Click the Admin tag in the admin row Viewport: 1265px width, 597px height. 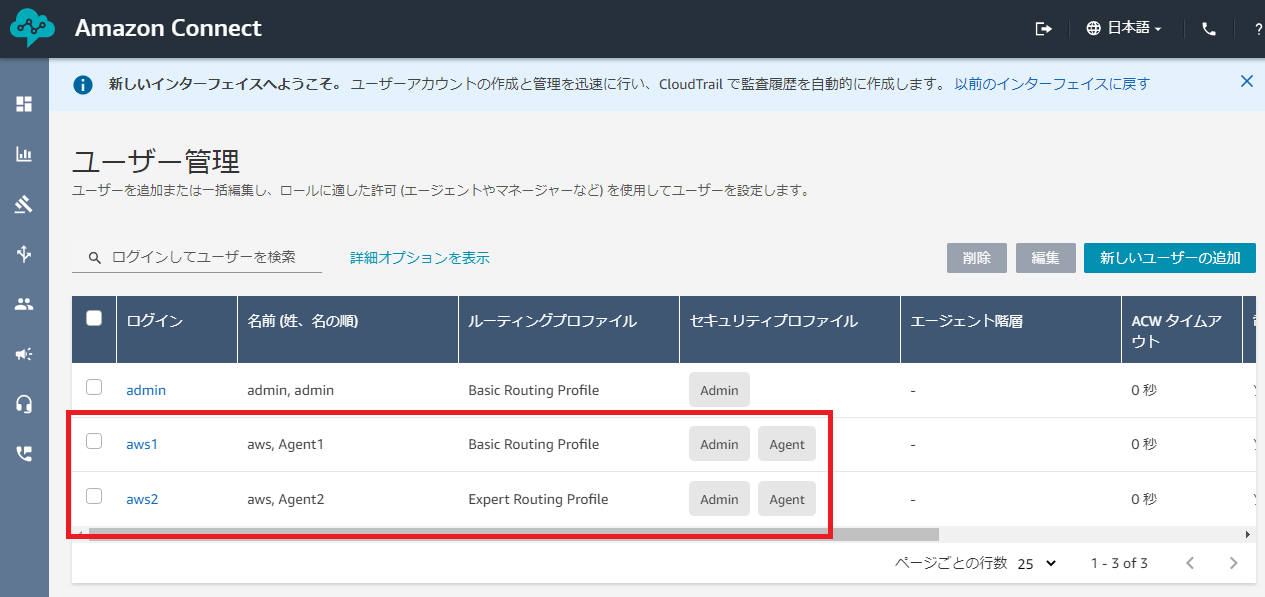[719, 390]
